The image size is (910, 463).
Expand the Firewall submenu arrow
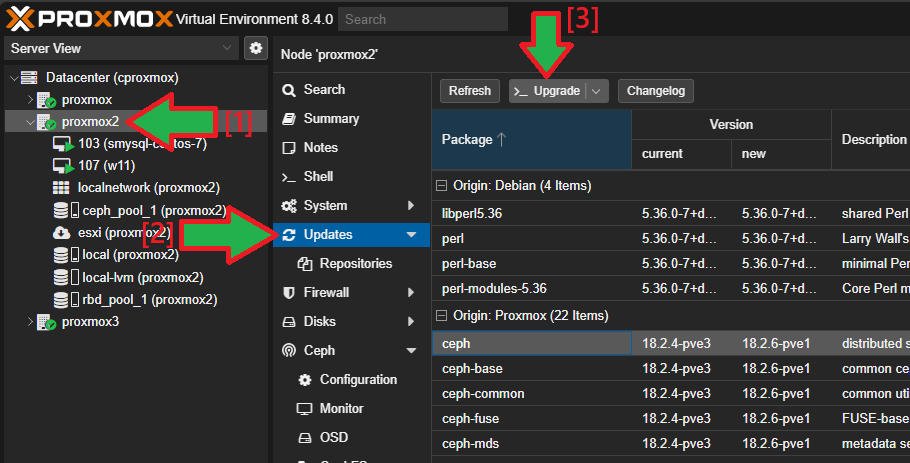pyautogui.click(x=411, y=292)
